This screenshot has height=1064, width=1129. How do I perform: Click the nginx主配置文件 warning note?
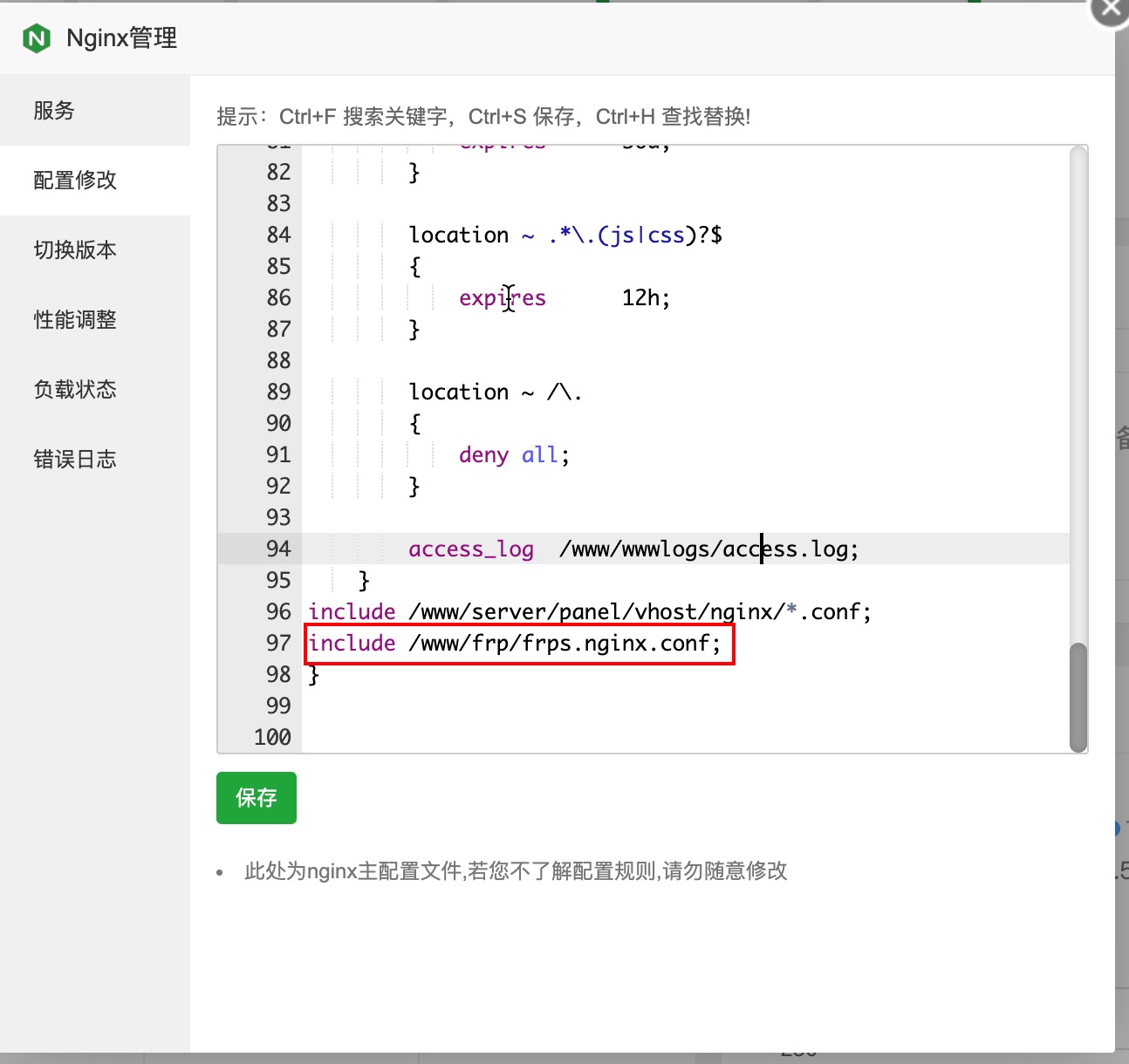pos(516,870)
